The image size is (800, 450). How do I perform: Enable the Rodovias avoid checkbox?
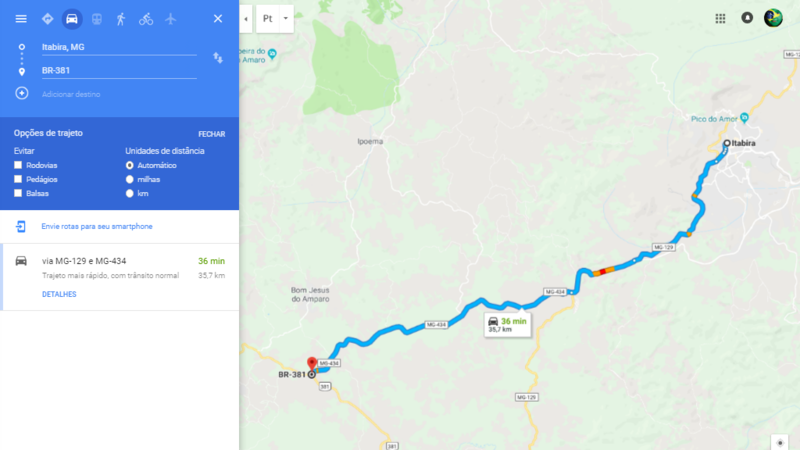click(x=18, y=165)
